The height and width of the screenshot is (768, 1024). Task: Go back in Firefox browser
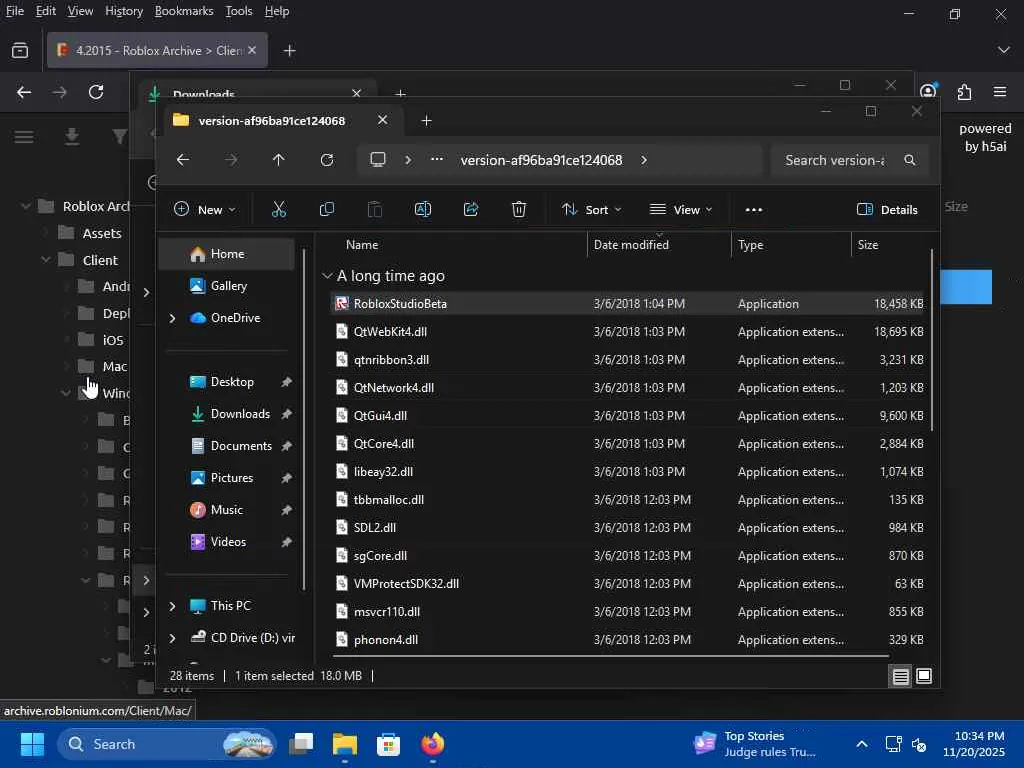coord(24,92)
